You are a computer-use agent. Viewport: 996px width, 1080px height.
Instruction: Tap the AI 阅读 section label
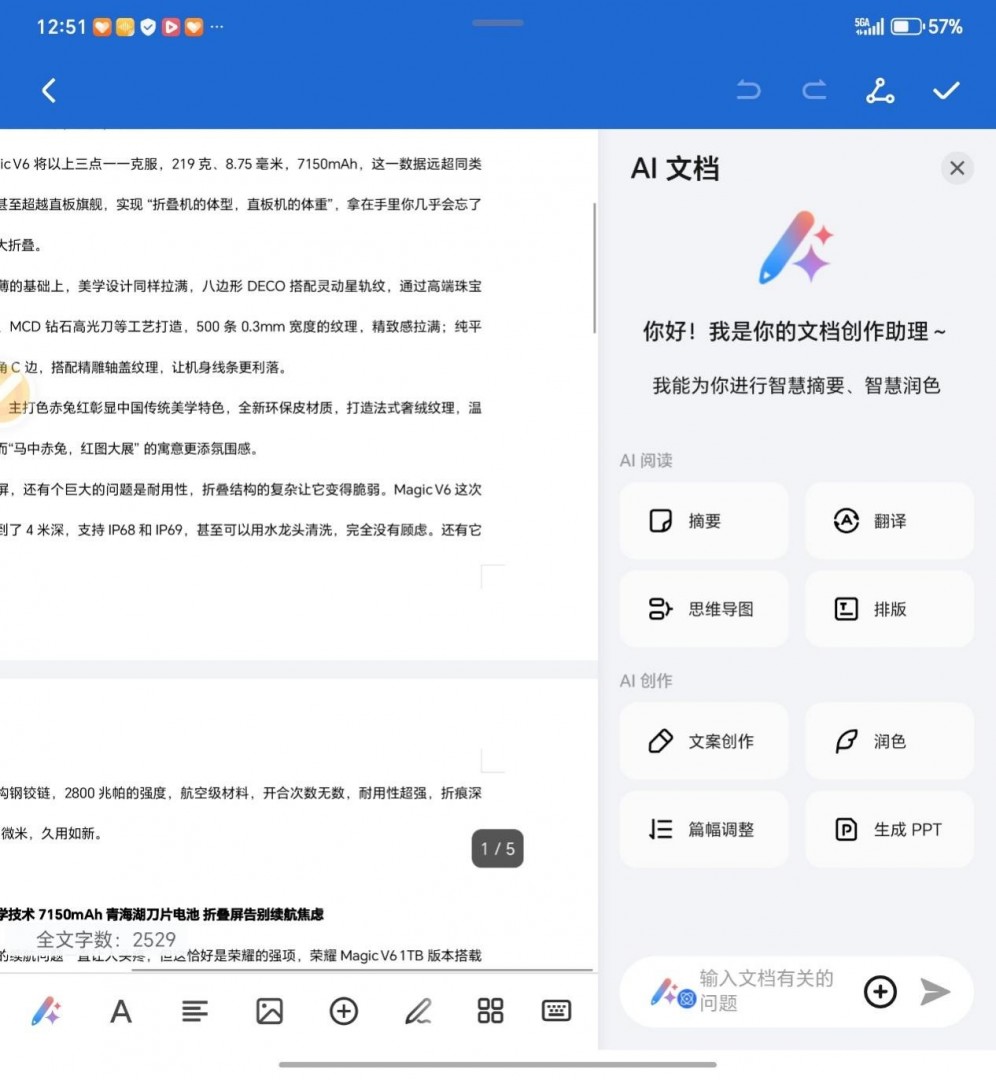[645, 460]
